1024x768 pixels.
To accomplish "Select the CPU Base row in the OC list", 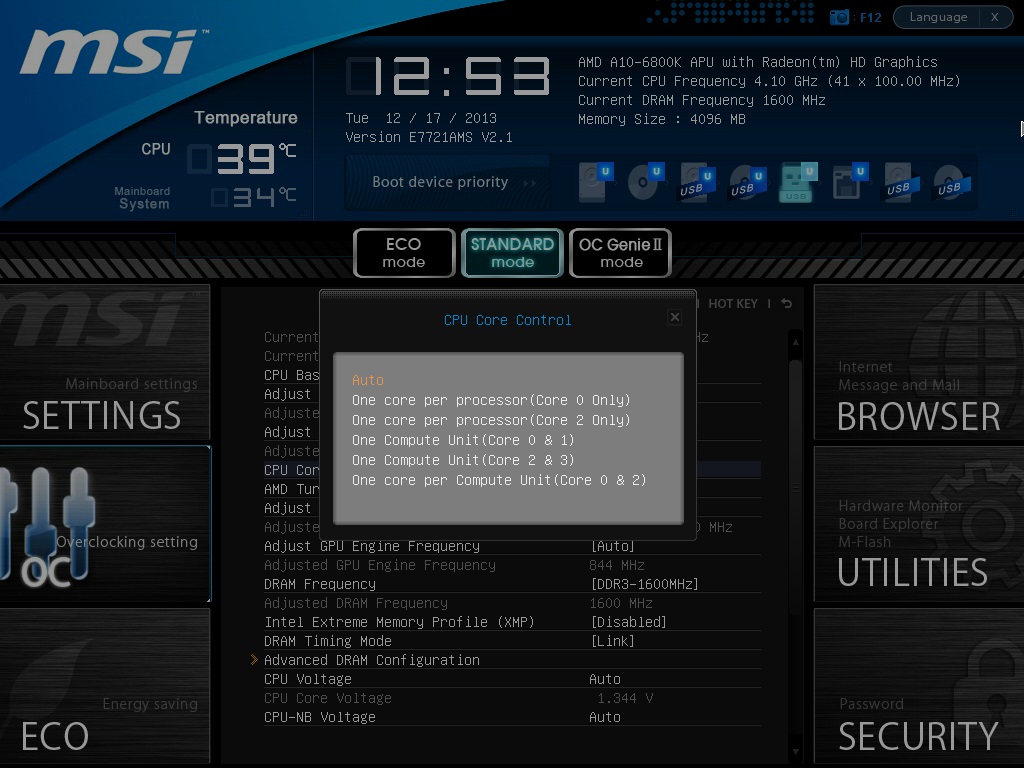I will pos(291,376).
